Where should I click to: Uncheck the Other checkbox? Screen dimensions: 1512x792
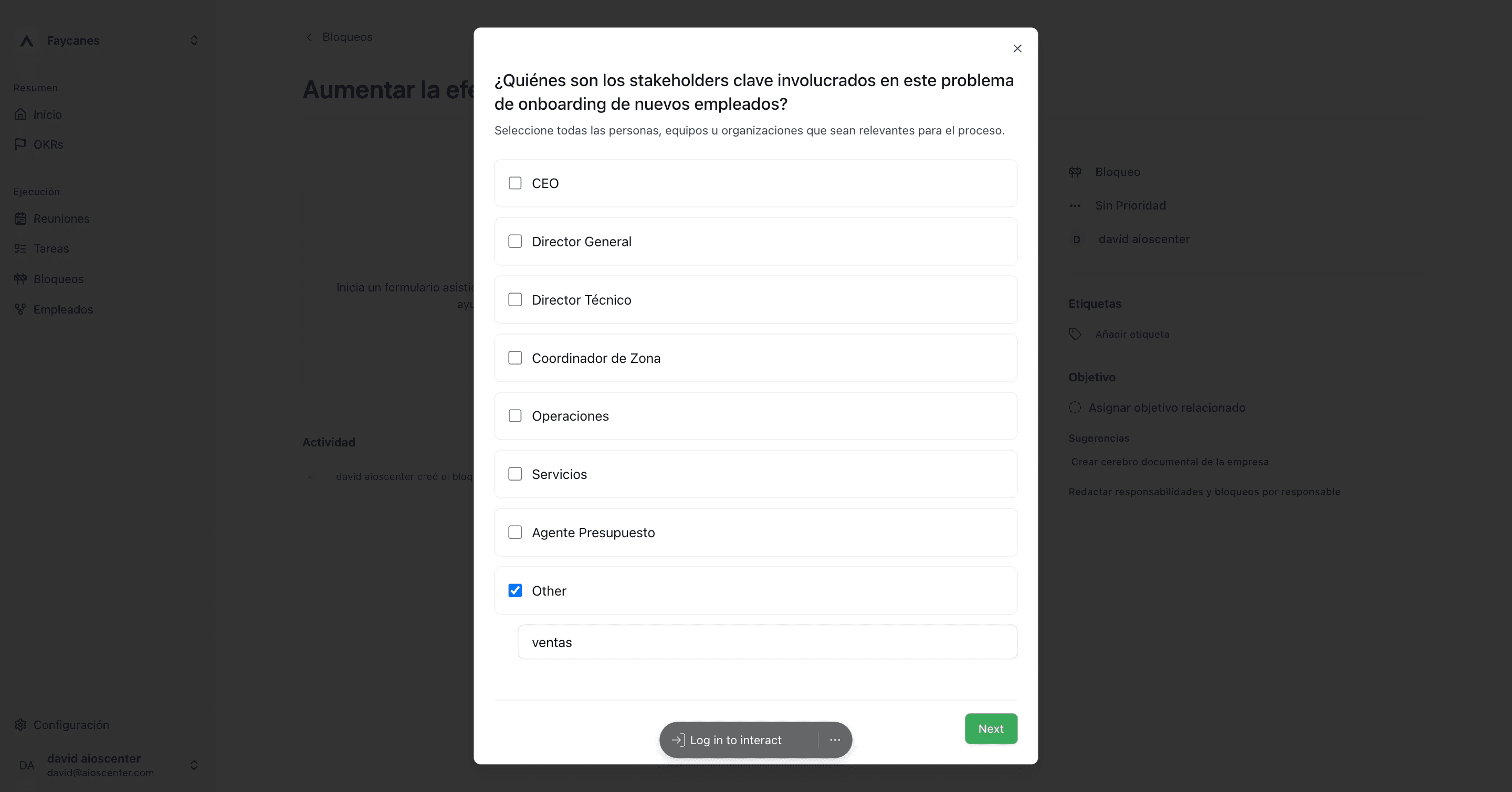[514, 590]
